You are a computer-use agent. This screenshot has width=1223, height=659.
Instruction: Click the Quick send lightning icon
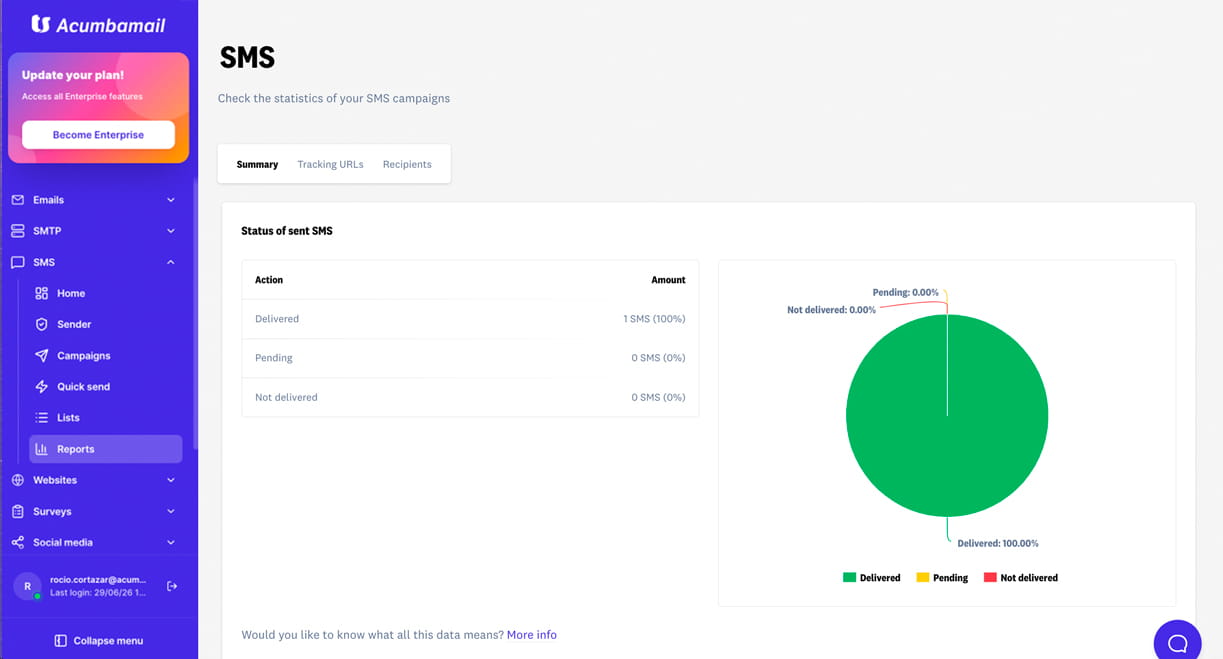[x=41, y=386]
